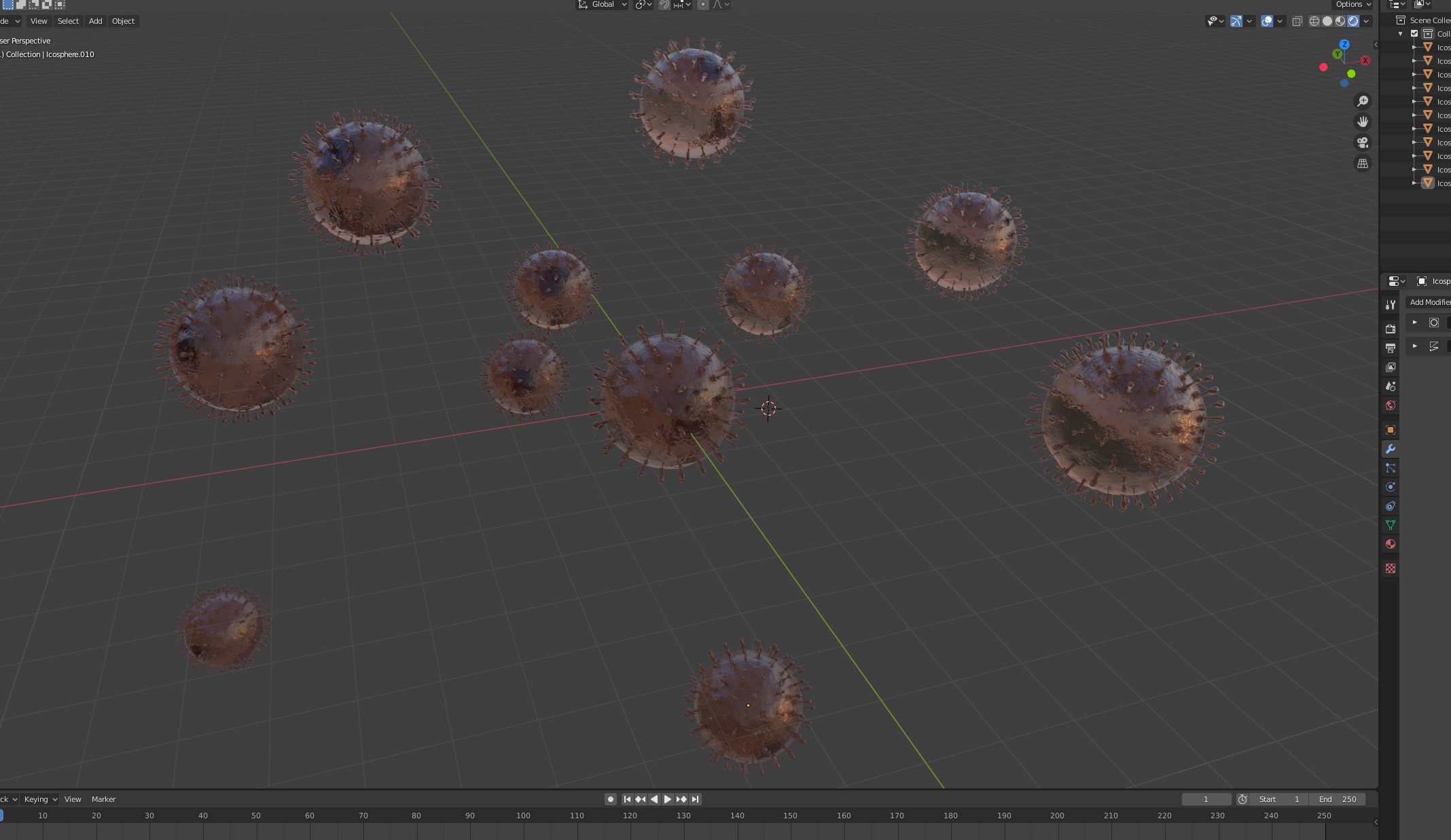Click the green Y axis on navigation gizmo
The height and width of the screenshot is (840, 1451).
pyautogui.click(x=1338, y=54)
